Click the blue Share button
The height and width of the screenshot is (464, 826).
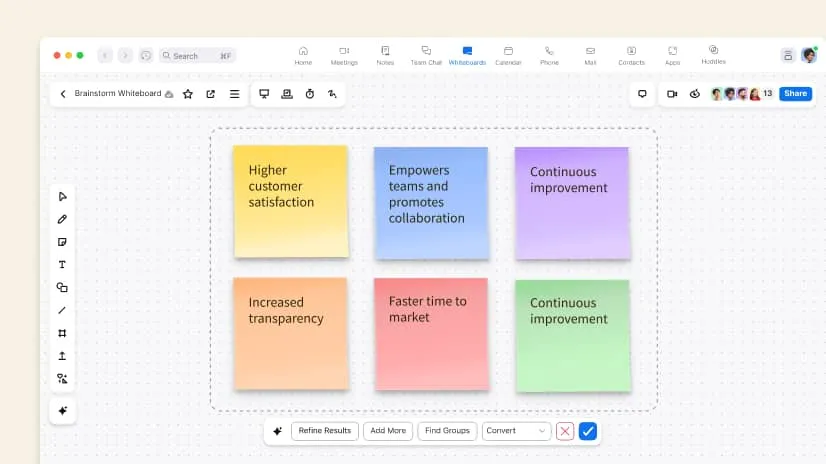tap(795, 94)
